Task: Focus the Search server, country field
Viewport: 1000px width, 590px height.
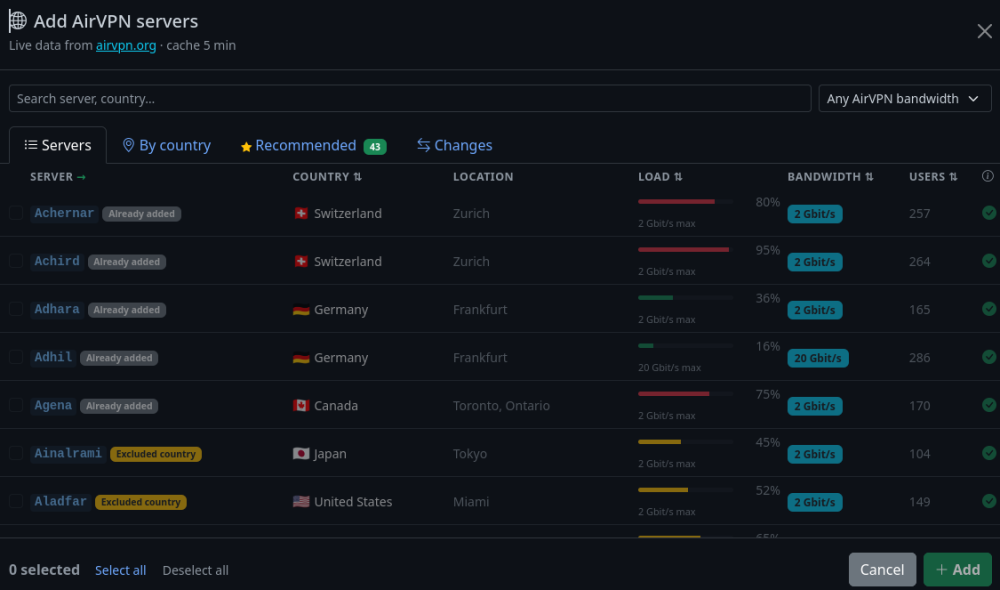Action: tap(410, 98)
